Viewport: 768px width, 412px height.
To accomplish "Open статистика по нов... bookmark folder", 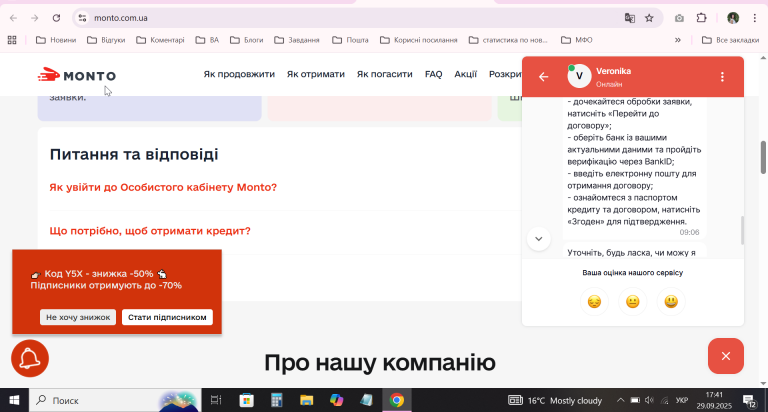I will (x=509, y=40).
